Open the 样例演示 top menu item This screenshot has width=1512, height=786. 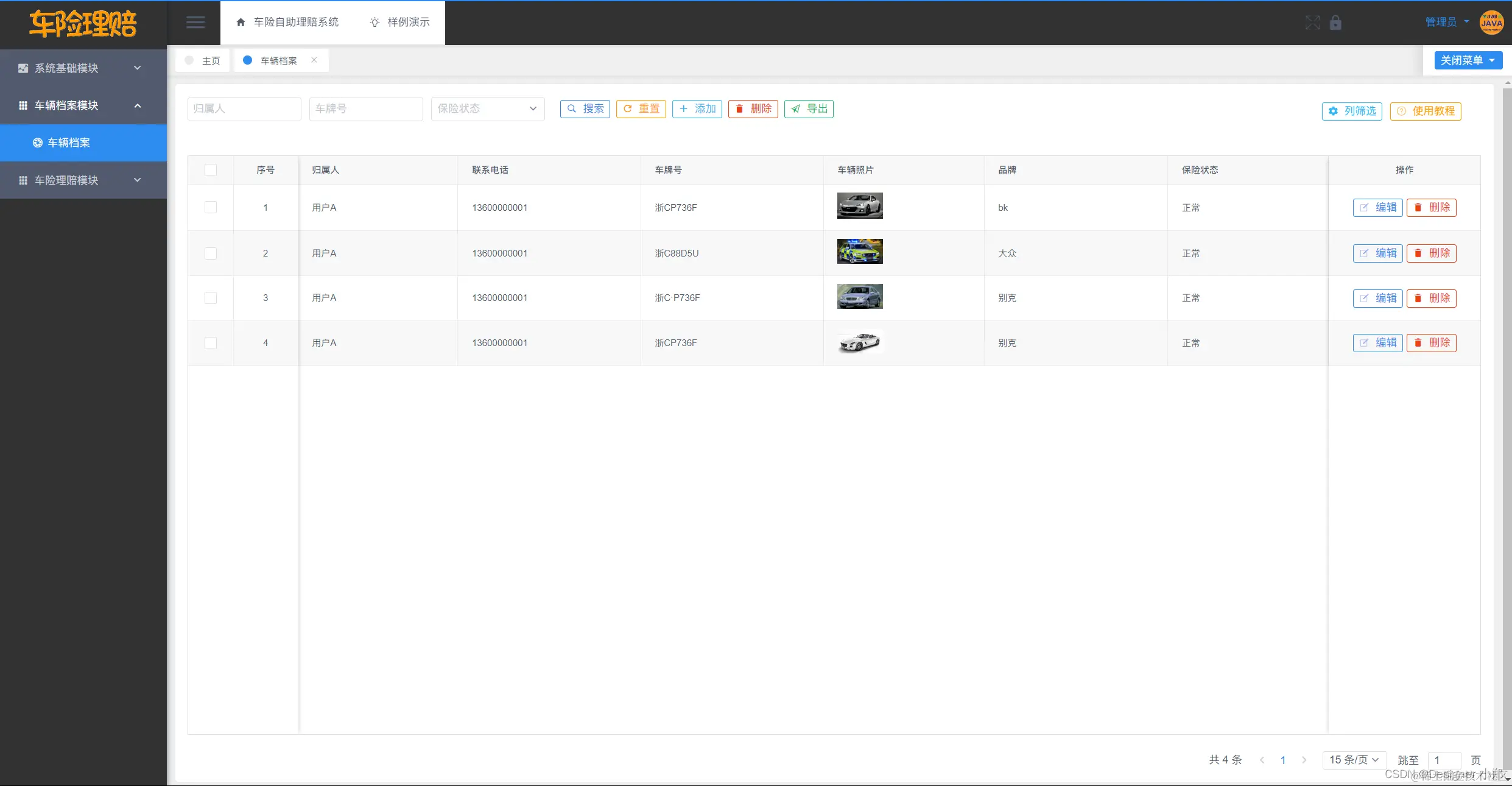399,22
